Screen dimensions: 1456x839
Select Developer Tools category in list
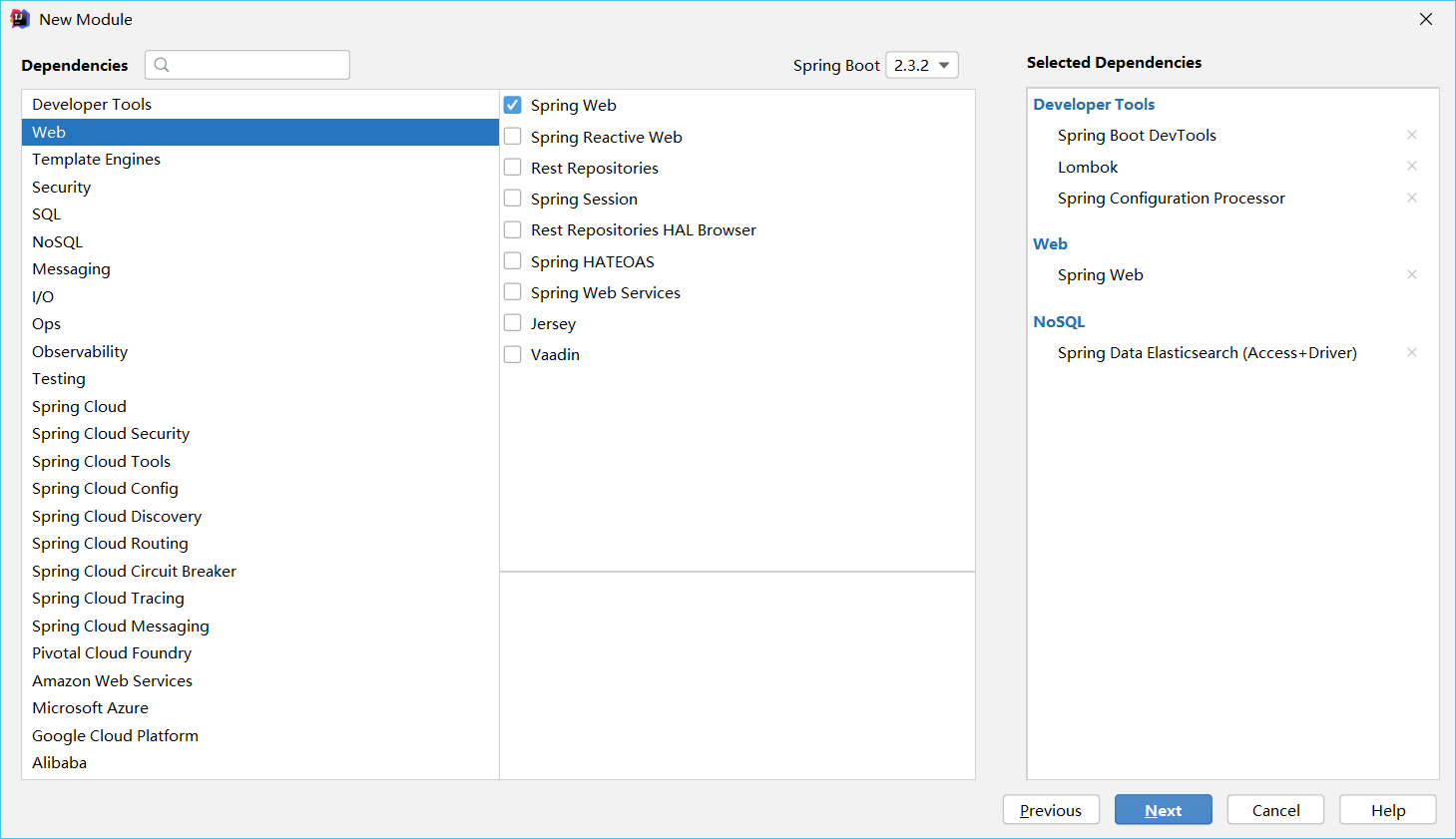[x=260, y=104]
